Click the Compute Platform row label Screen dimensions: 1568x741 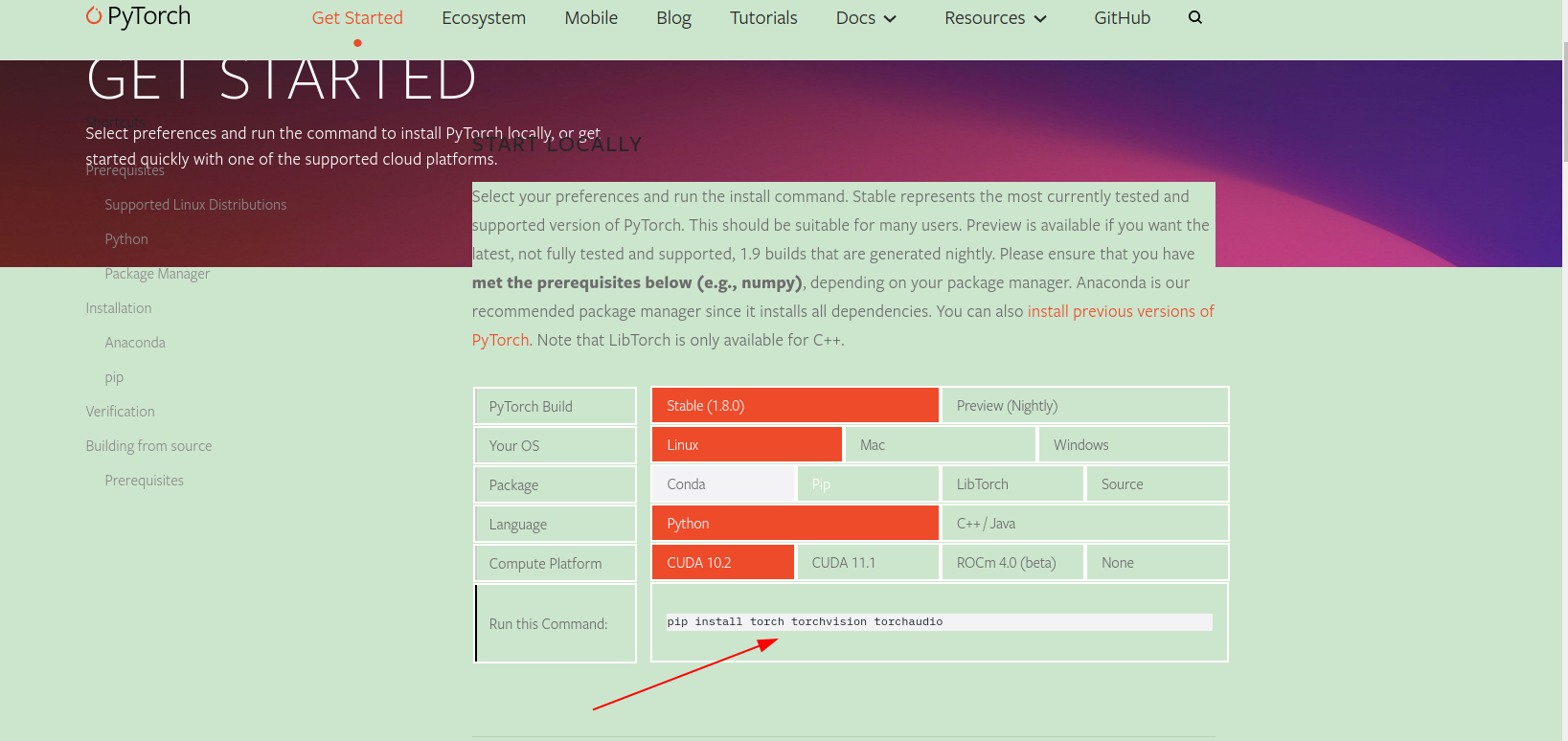(555, 563)
